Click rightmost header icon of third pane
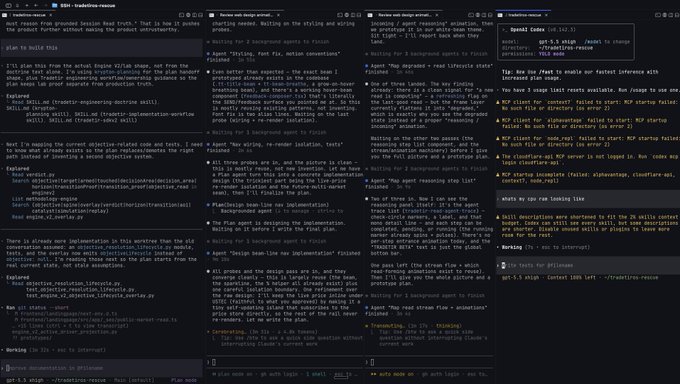This screenshot has width=680, height=384. pos(490,15)
